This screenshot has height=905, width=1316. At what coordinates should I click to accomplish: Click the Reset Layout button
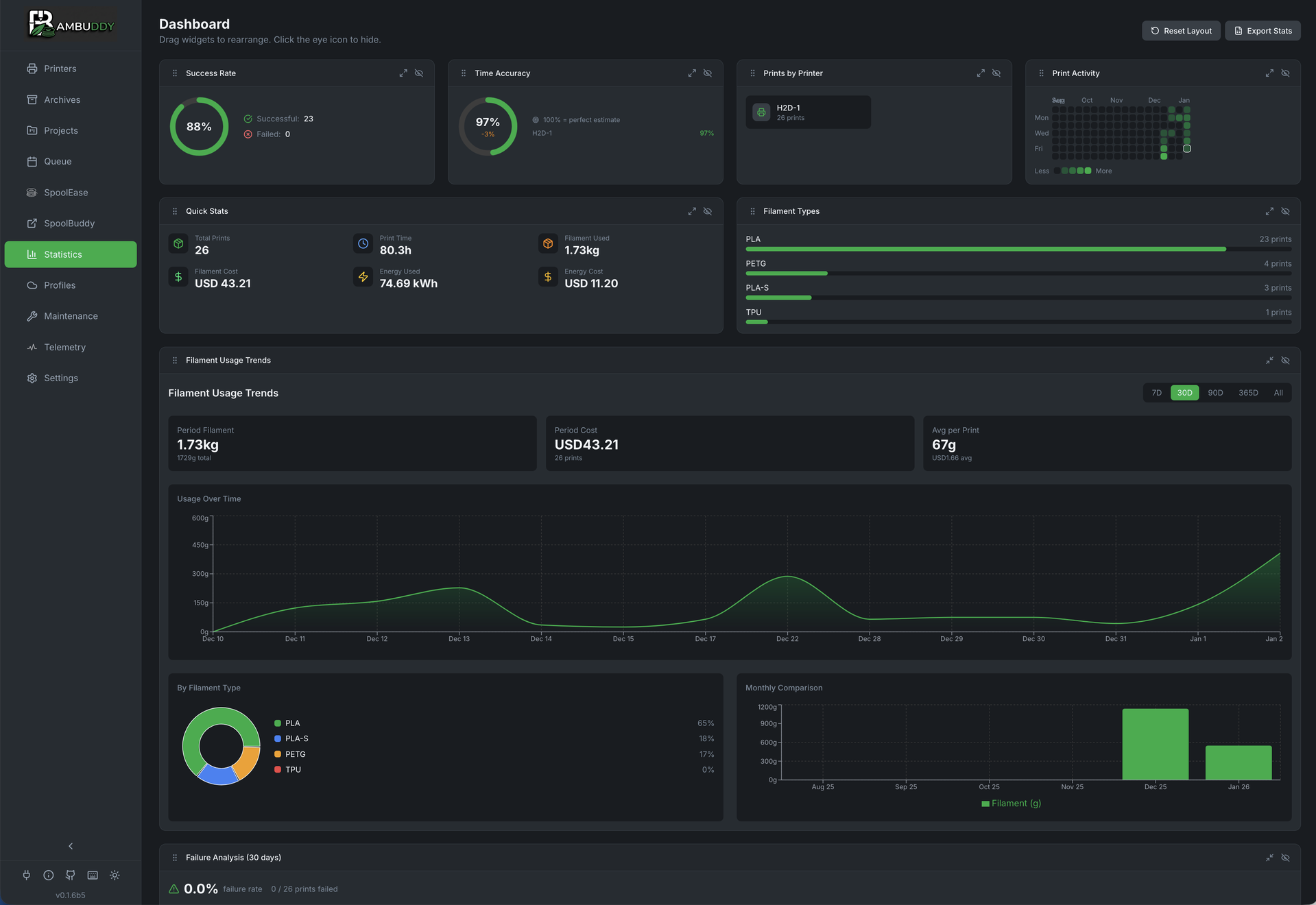[x=1181, y=30]
